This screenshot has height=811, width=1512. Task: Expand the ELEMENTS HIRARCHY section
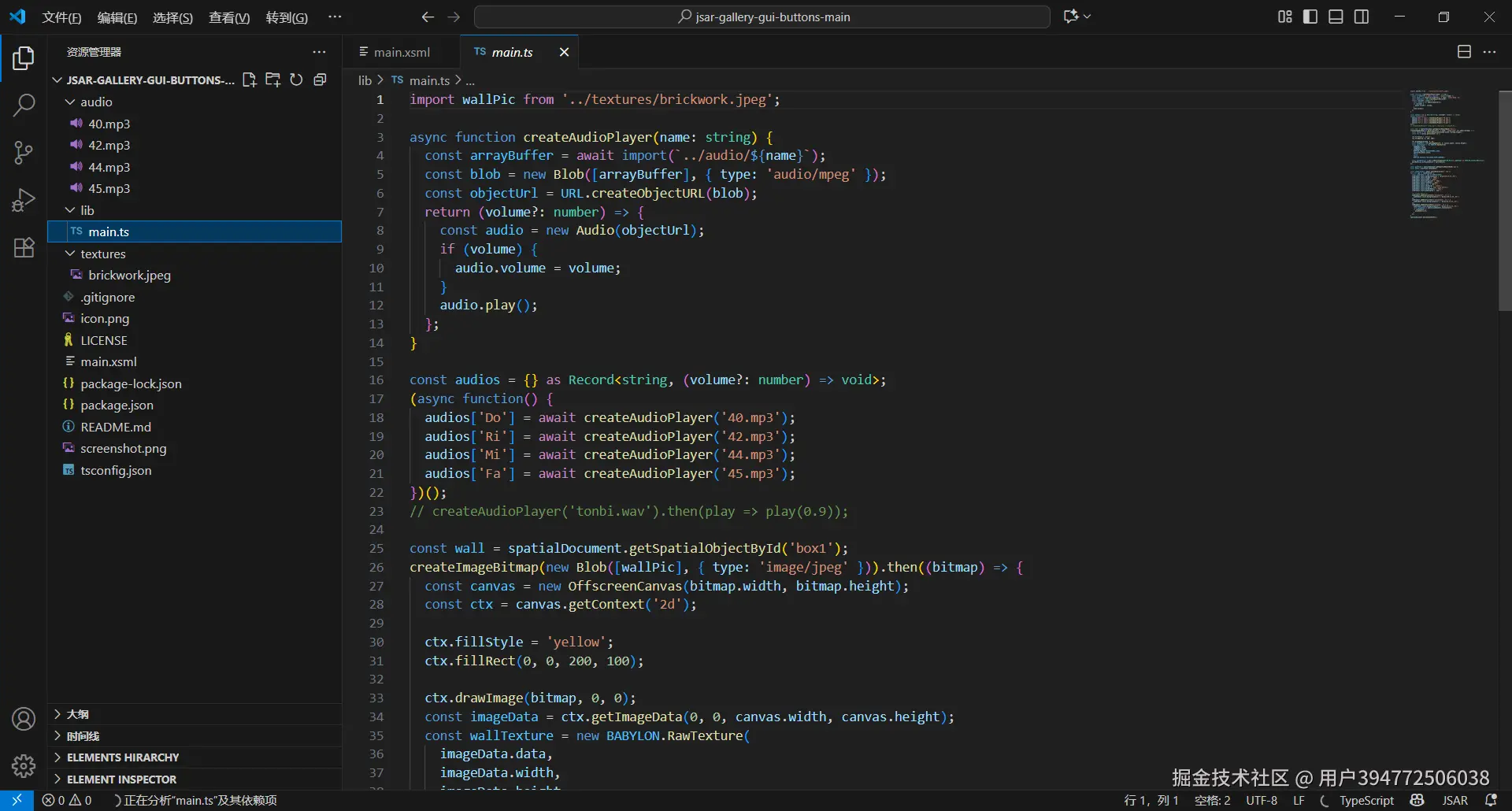coord(123,757)
